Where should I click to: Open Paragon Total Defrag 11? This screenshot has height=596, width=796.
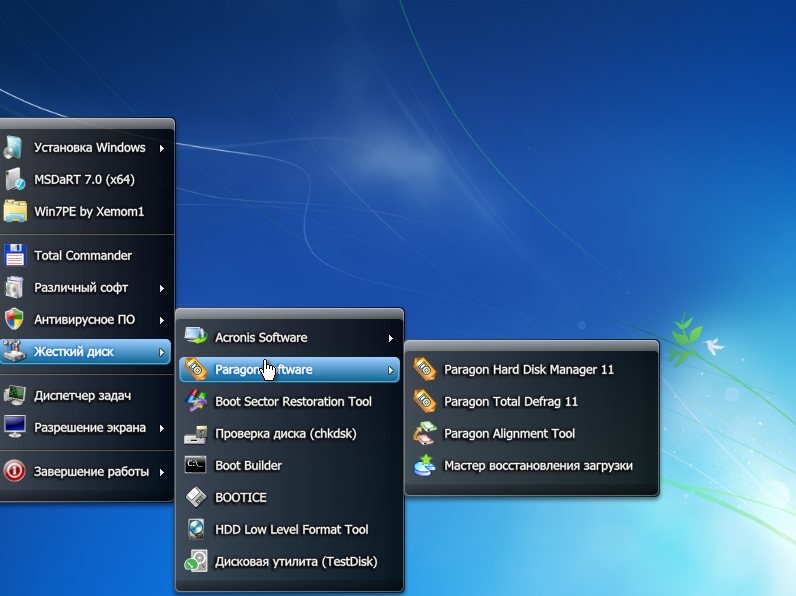[x=510, y=402]
